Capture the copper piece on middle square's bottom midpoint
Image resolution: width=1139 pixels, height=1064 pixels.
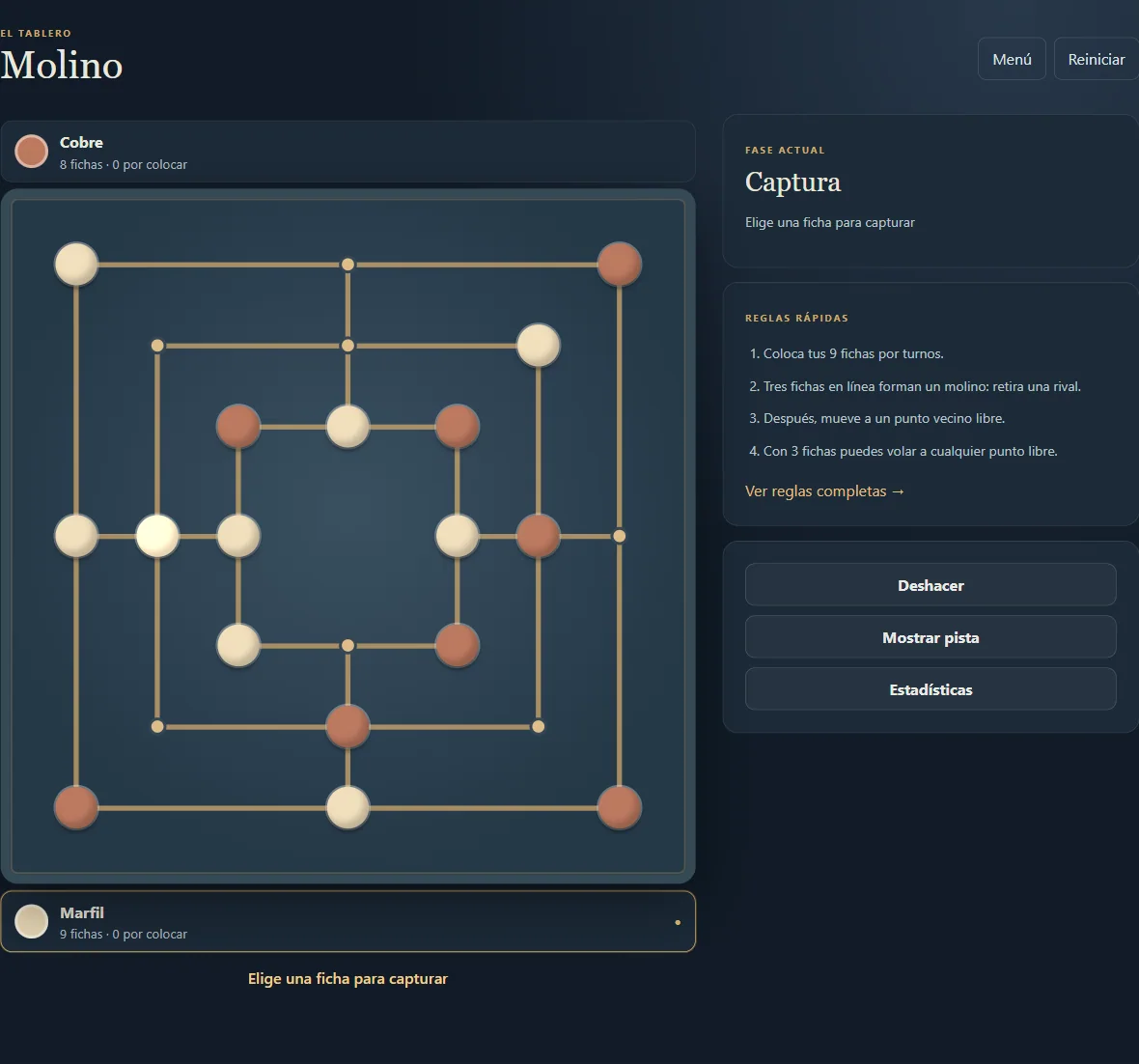[x=347, y=727]
